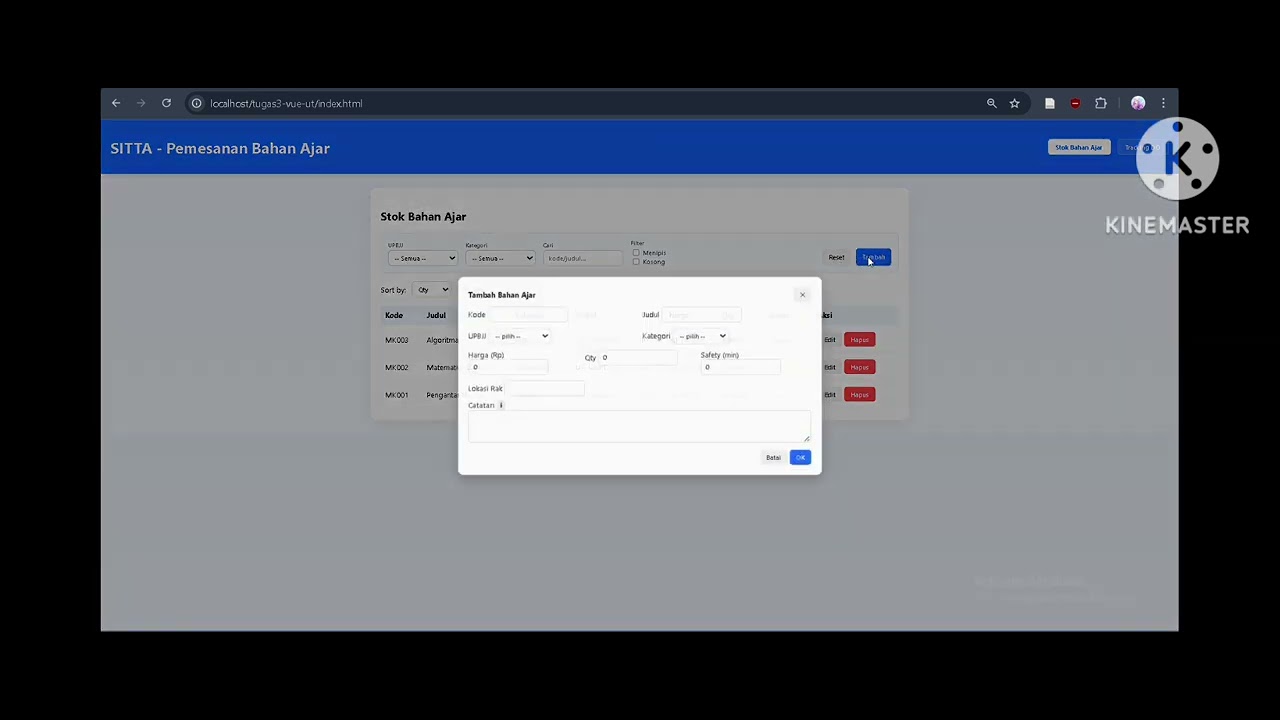Viewport: 1280px width, 720px height.
Task: Click the browser address bar URL
Action: (286, 103)
